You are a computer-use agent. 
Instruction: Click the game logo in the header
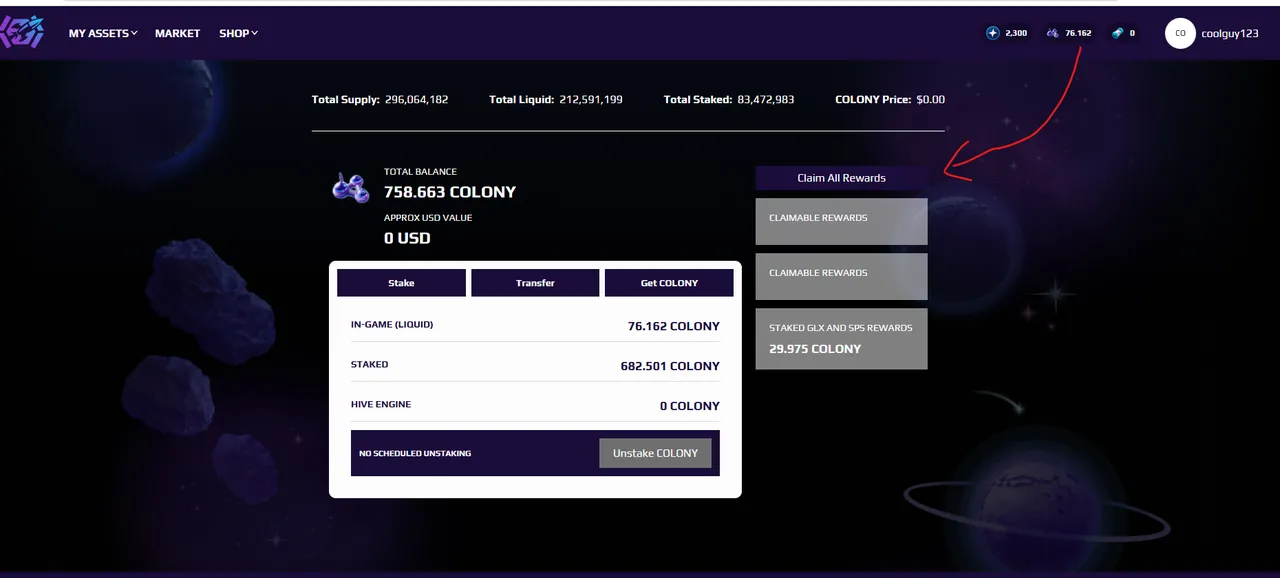pyautogui.click(x=22, y=32)
